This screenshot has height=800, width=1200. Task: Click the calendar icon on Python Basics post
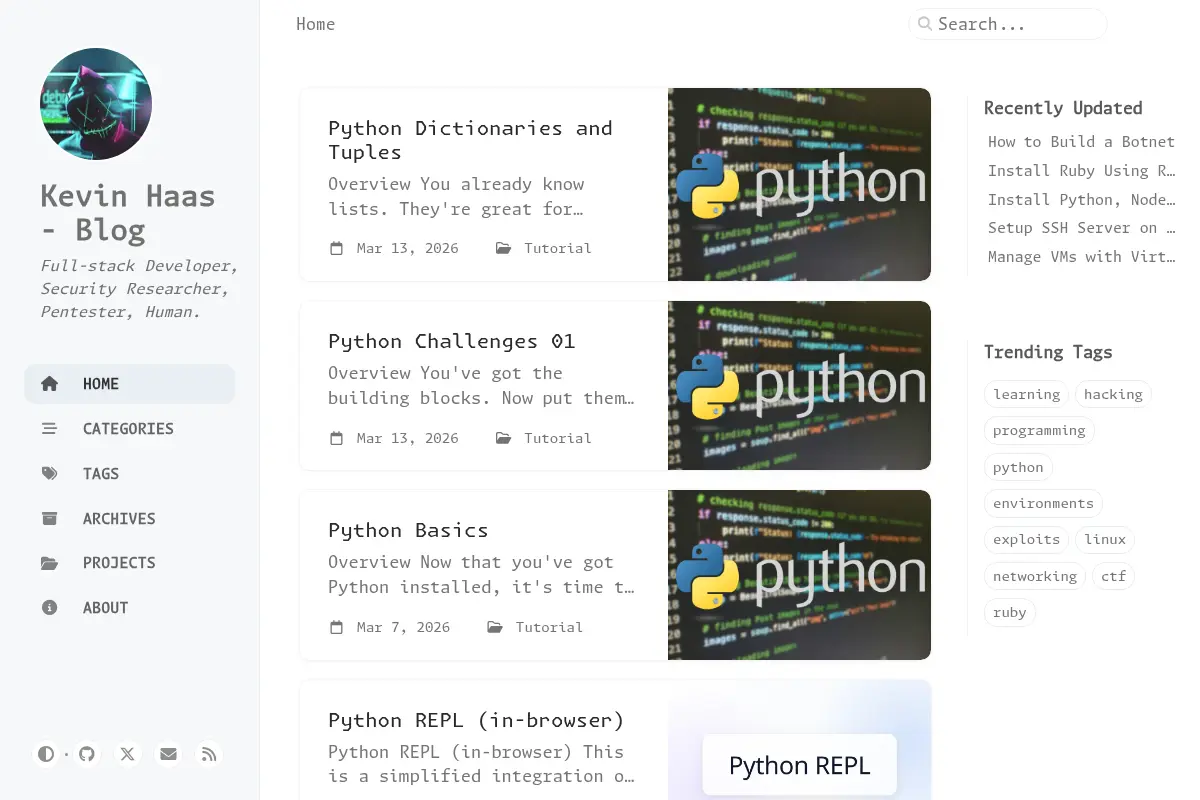pos(337,627)
